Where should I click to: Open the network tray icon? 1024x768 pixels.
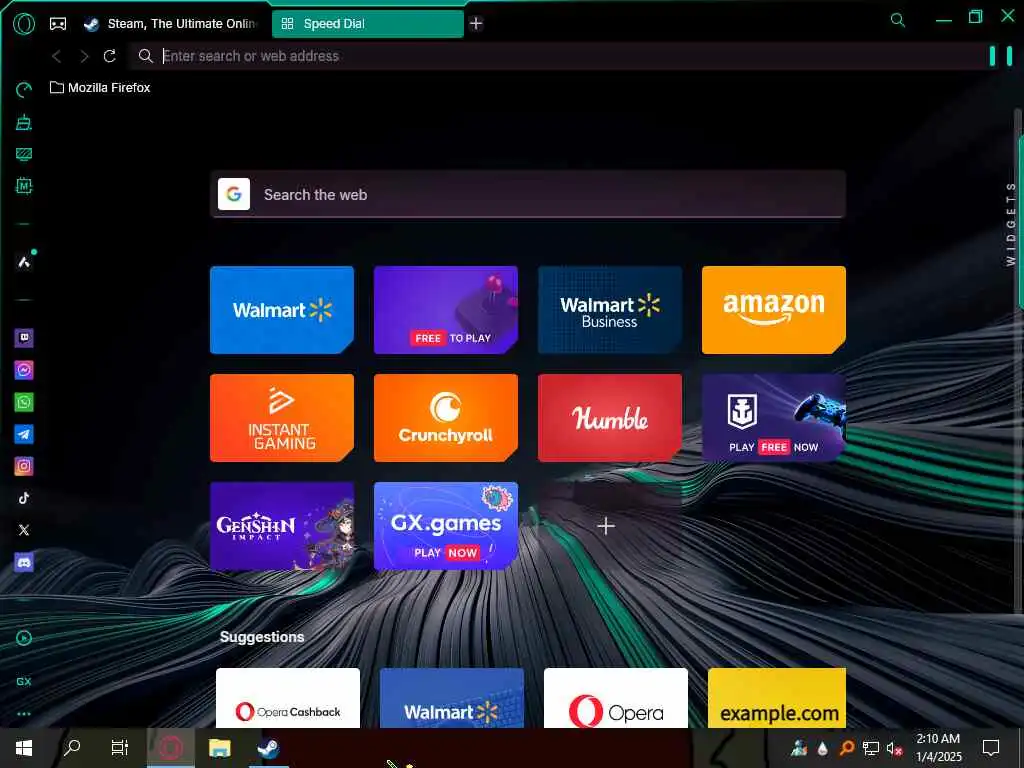point(871,748)
